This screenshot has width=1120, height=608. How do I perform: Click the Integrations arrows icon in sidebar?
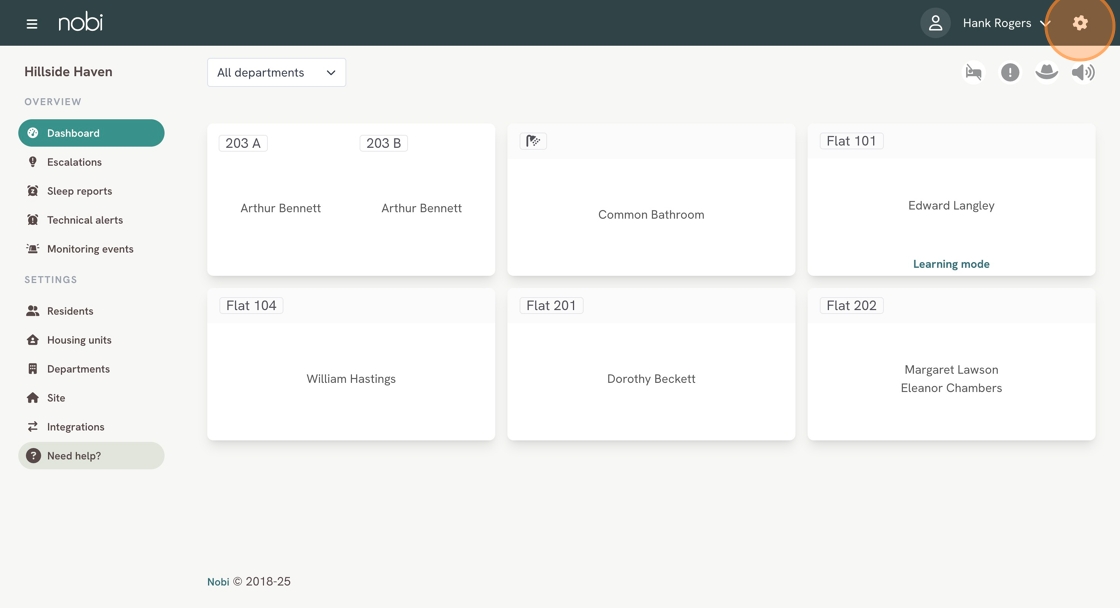[34, 426]
